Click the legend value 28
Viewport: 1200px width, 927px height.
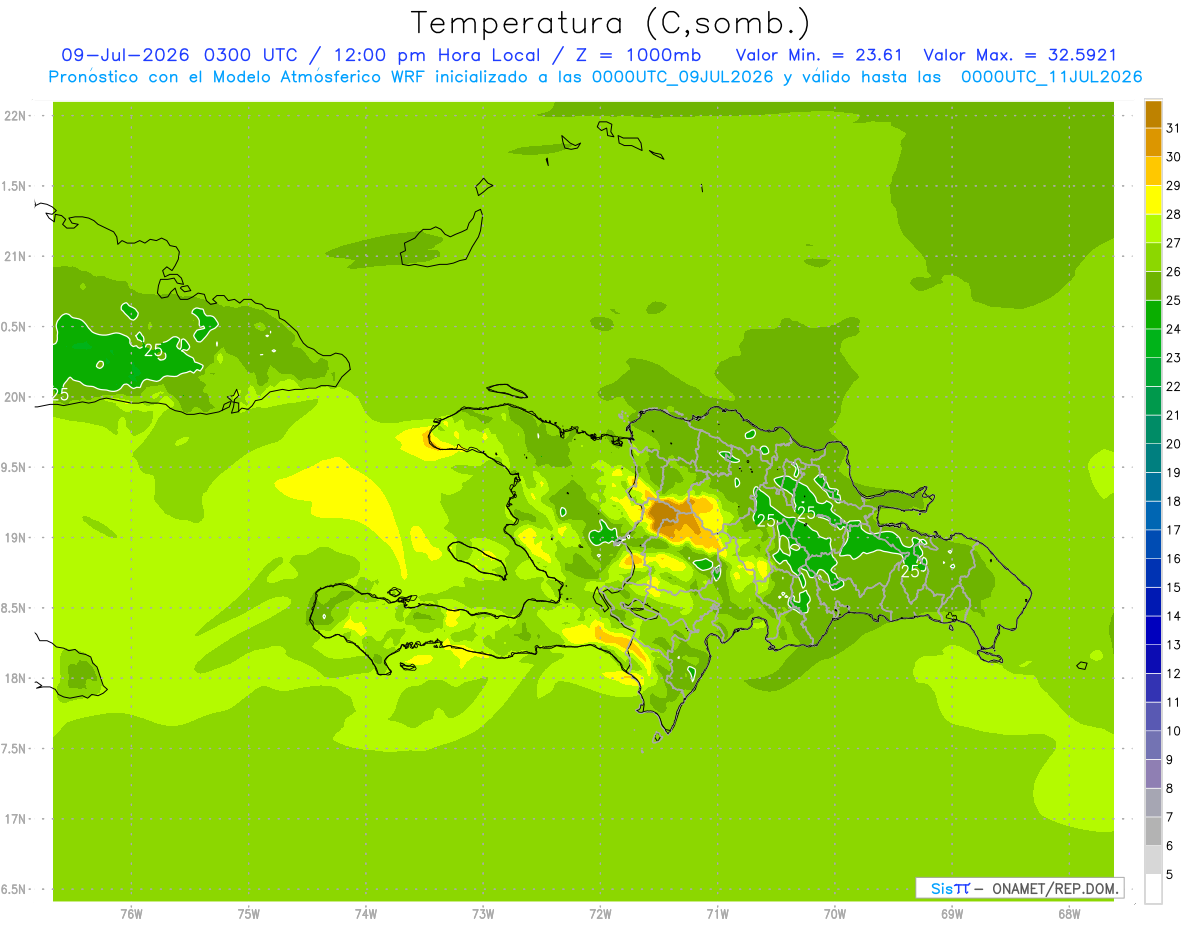click(x=1174, y=214)
